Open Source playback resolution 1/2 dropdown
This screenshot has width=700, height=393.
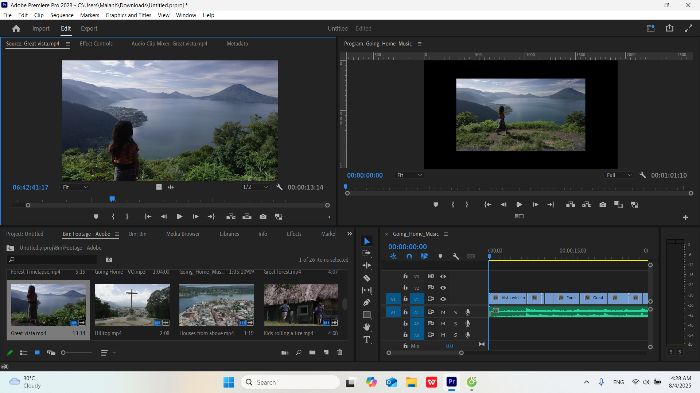pyautogui.click(x=255, y=187)
